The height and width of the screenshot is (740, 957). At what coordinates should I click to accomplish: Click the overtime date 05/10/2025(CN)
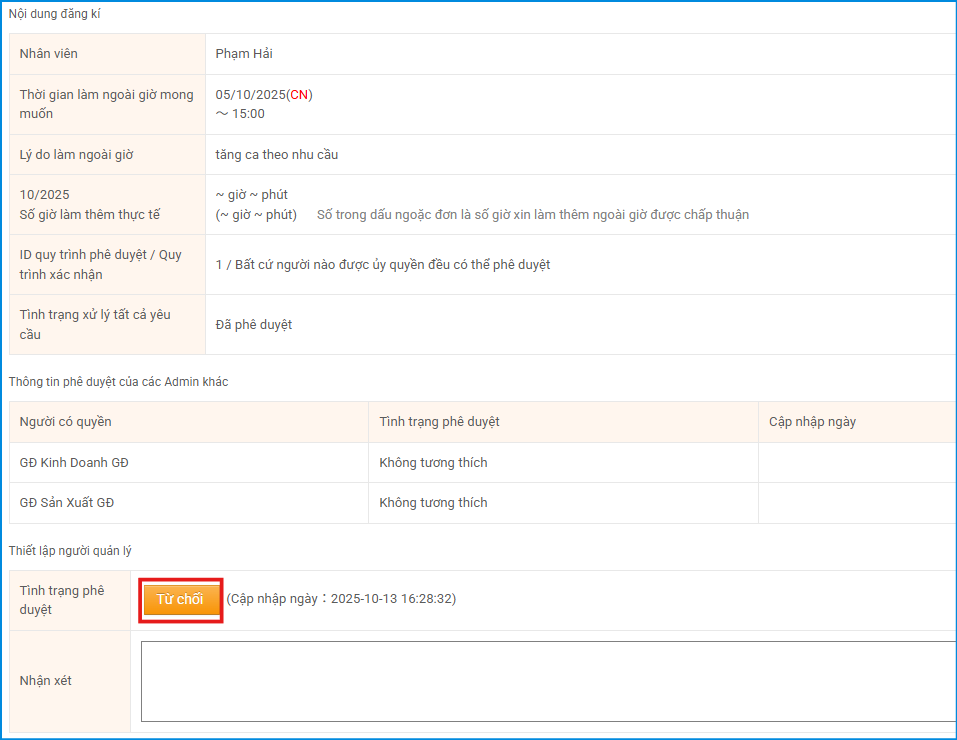point(264,95)
